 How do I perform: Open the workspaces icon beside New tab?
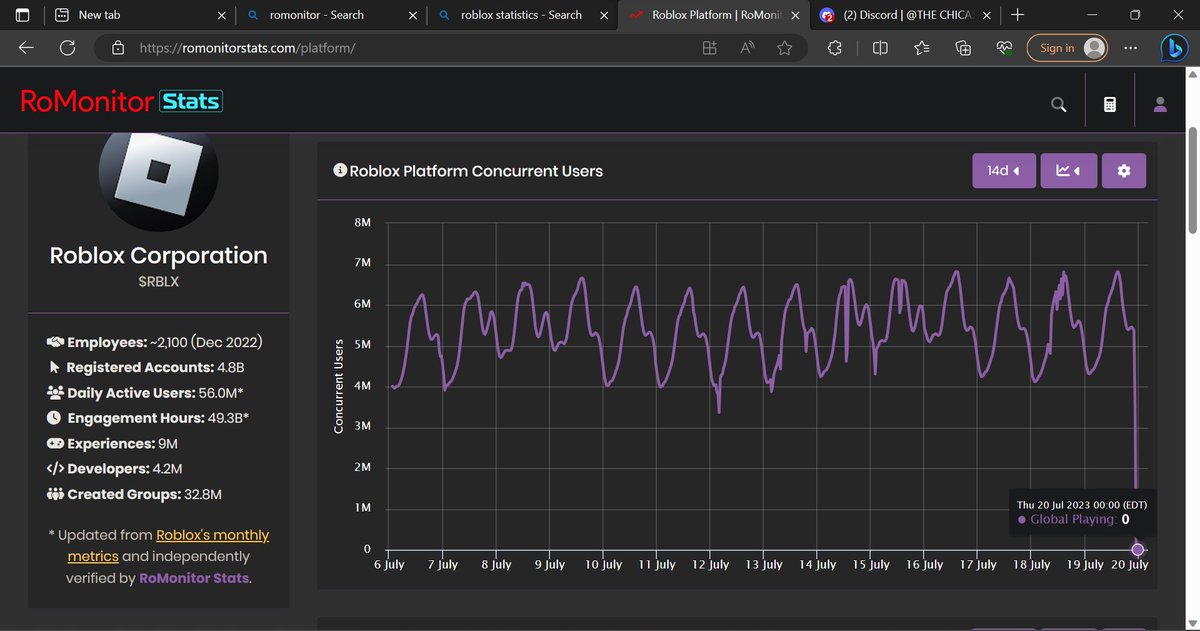click(61, 15)
